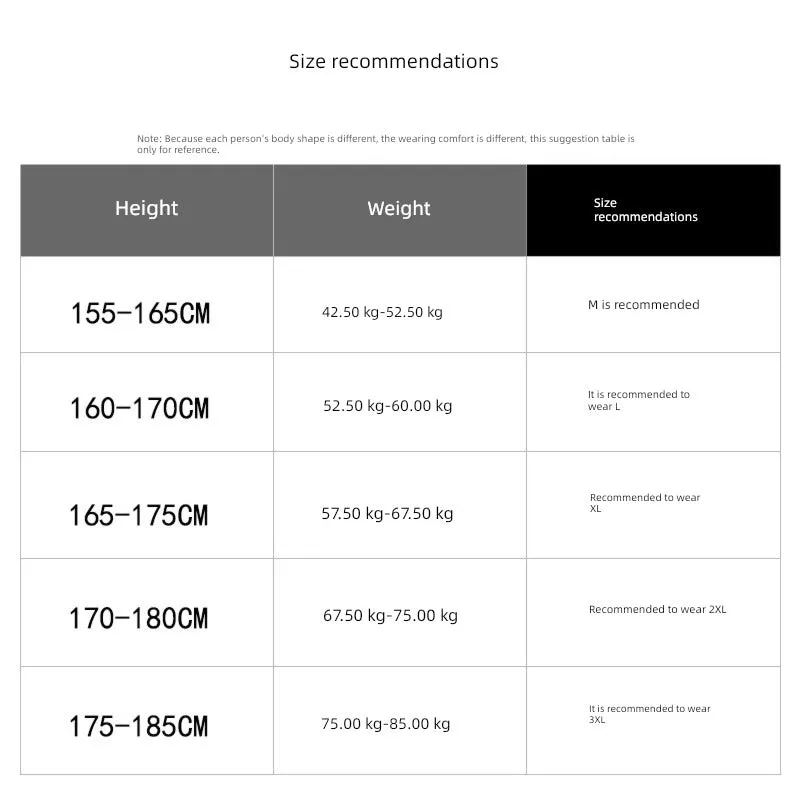
Task: Click the 160-170CM height cell
Action: (x=147, y=402)
